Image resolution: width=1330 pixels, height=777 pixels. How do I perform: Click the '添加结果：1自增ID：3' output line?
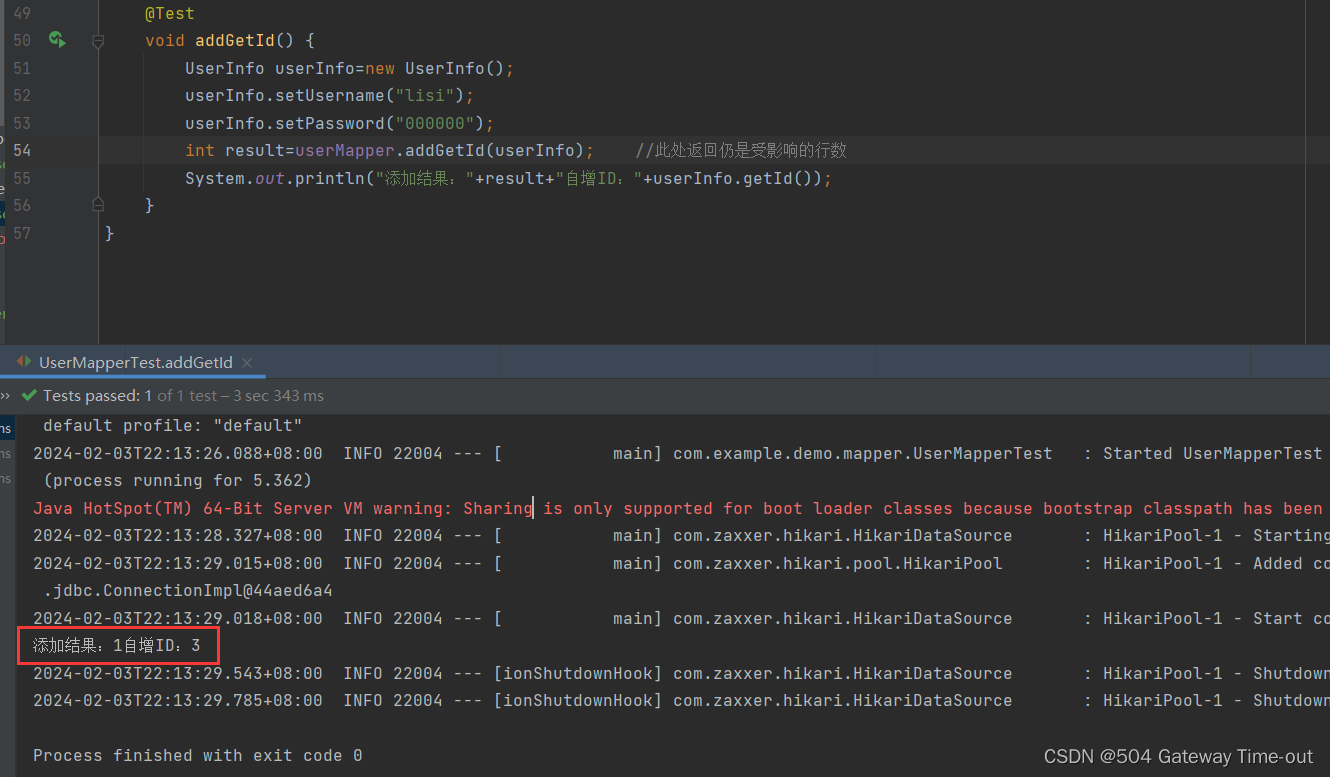[x=117, y=645]
